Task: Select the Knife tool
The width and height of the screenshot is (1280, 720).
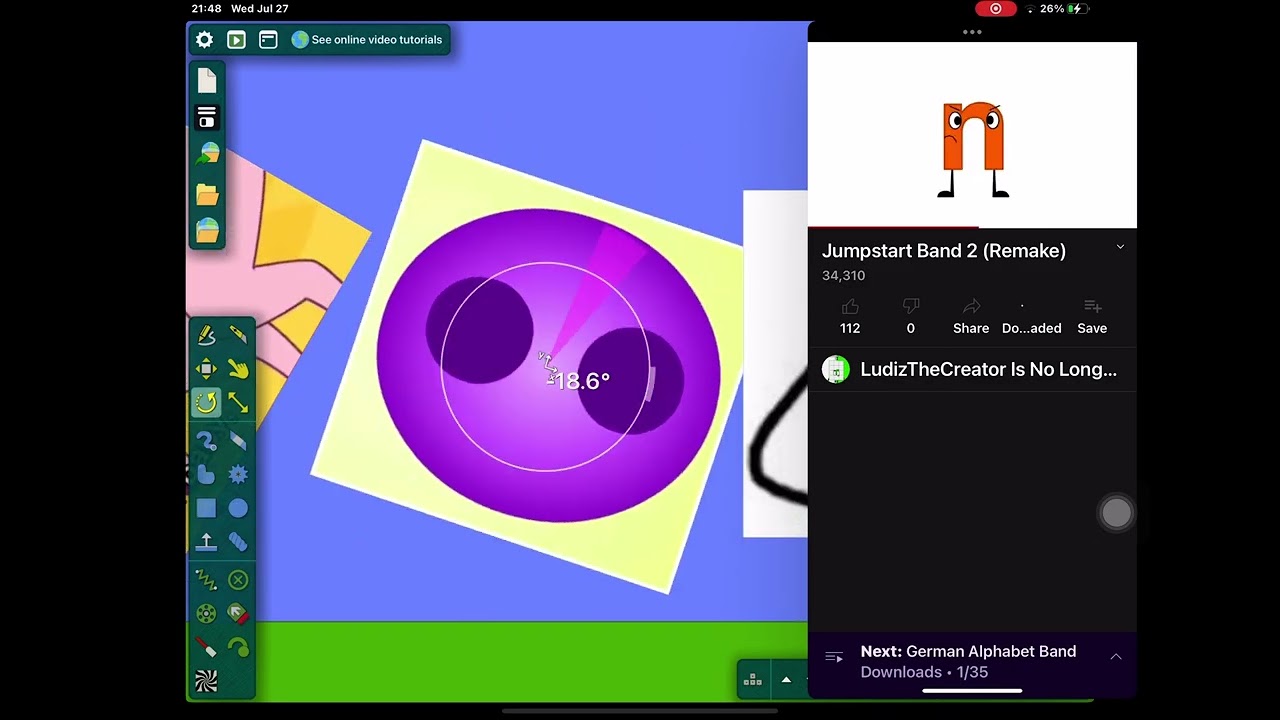Action: pos(238,335)
